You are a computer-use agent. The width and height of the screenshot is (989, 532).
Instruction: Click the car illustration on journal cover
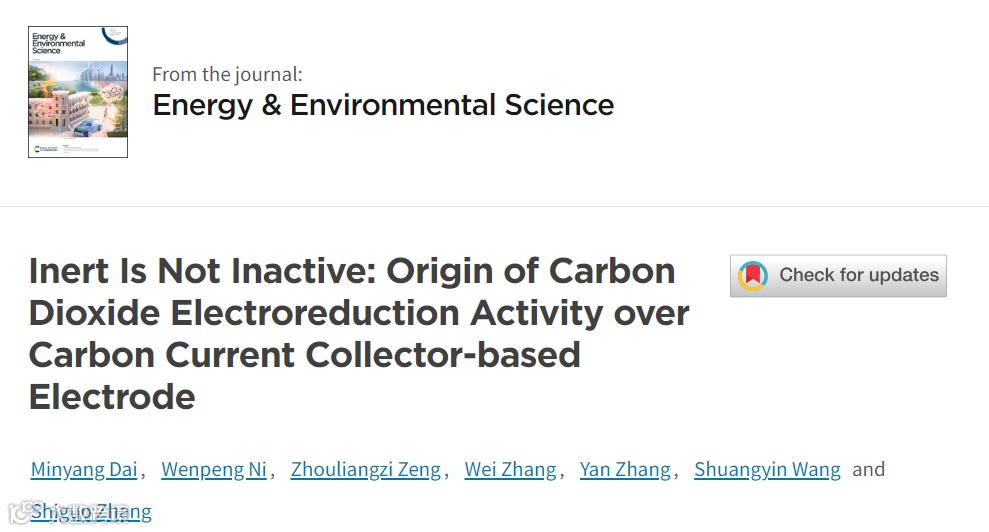pos(88,126)
